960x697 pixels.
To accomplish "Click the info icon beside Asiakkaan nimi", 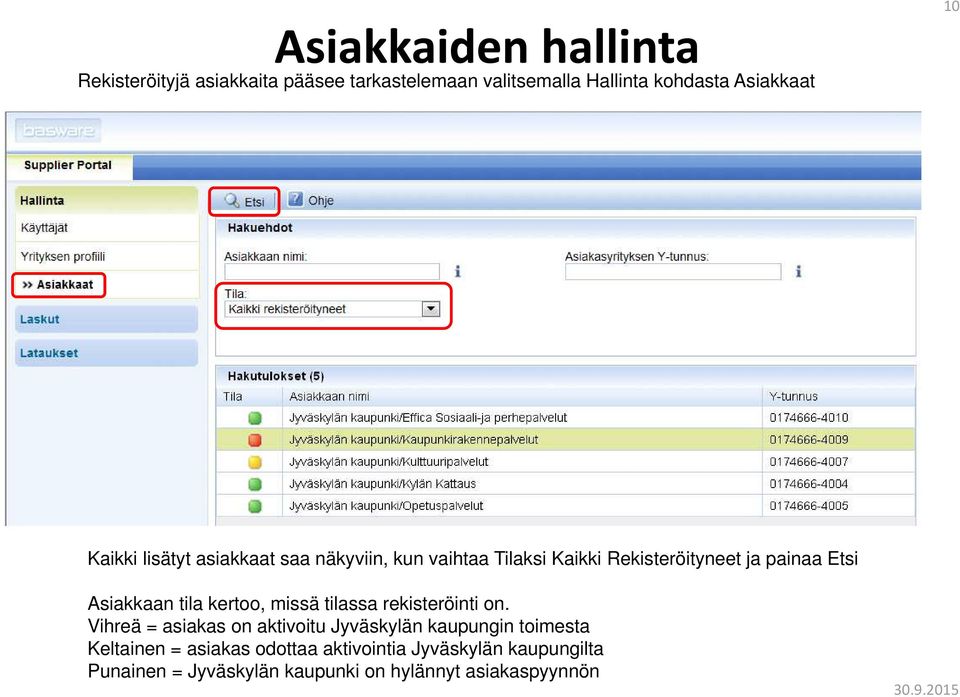I will [x=457, y=271].
